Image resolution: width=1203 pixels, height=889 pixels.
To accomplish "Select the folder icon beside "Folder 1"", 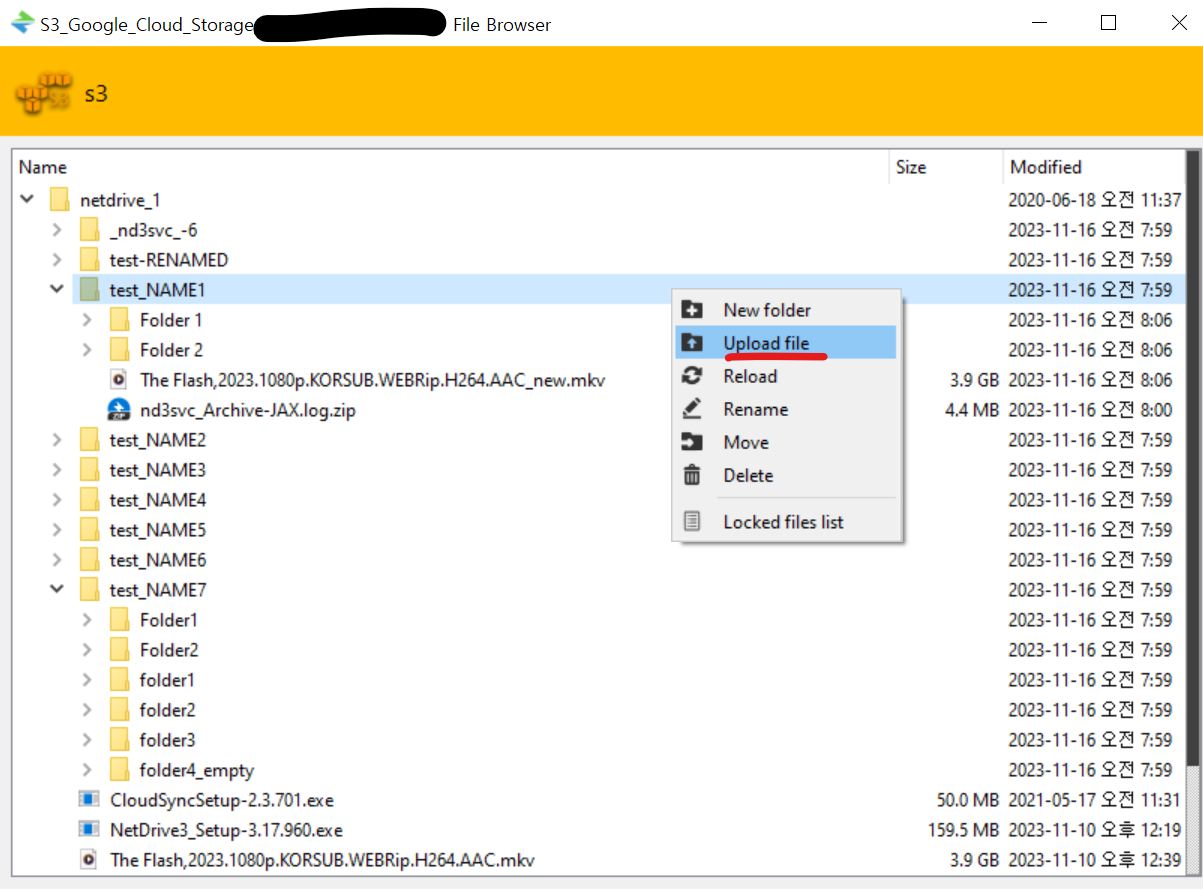I will point(120,320).
